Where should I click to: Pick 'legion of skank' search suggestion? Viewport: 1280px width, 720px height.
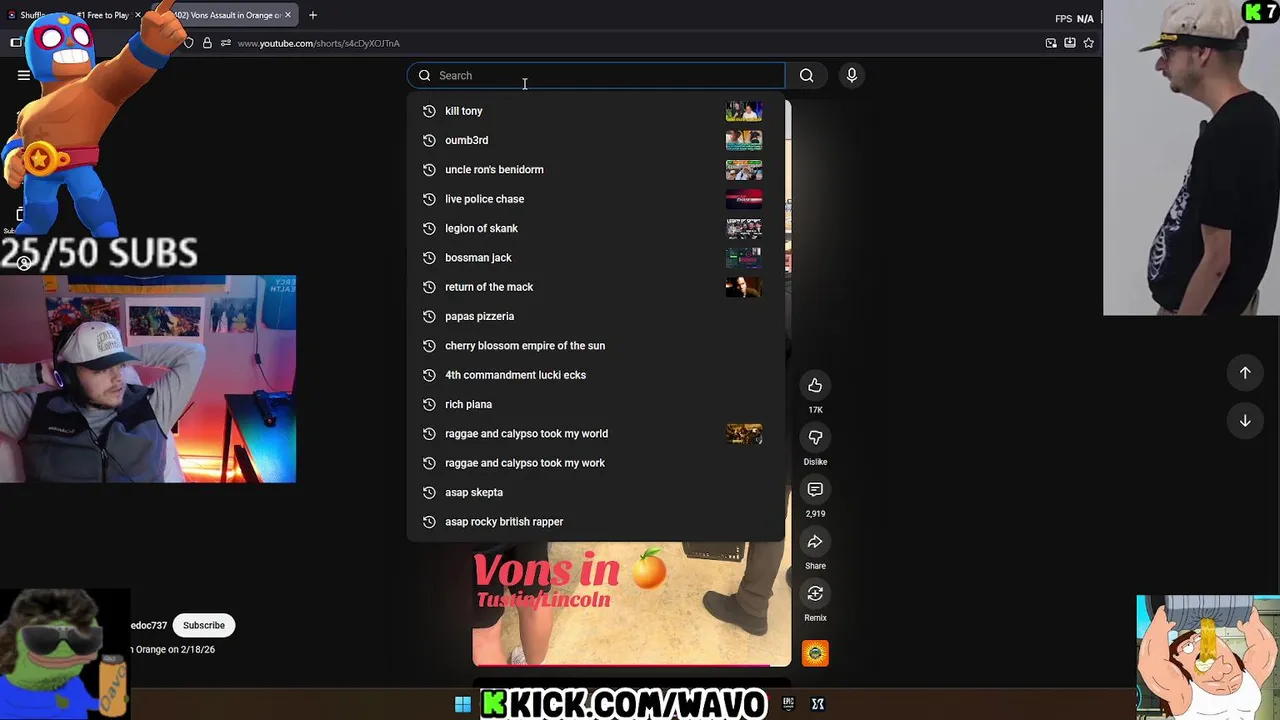(x=596, y=228)
